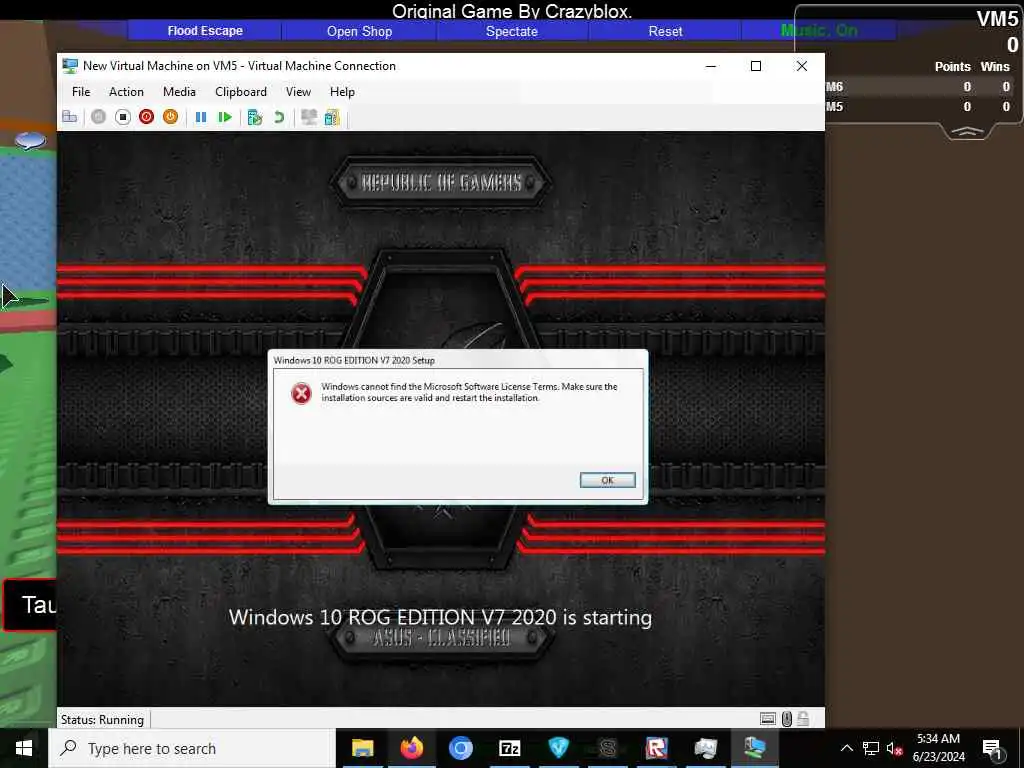Shut down the VM with the red power icon
The height and width of the screenshot is (768, 1024).
pyautogui.click(x=146, y=117)
